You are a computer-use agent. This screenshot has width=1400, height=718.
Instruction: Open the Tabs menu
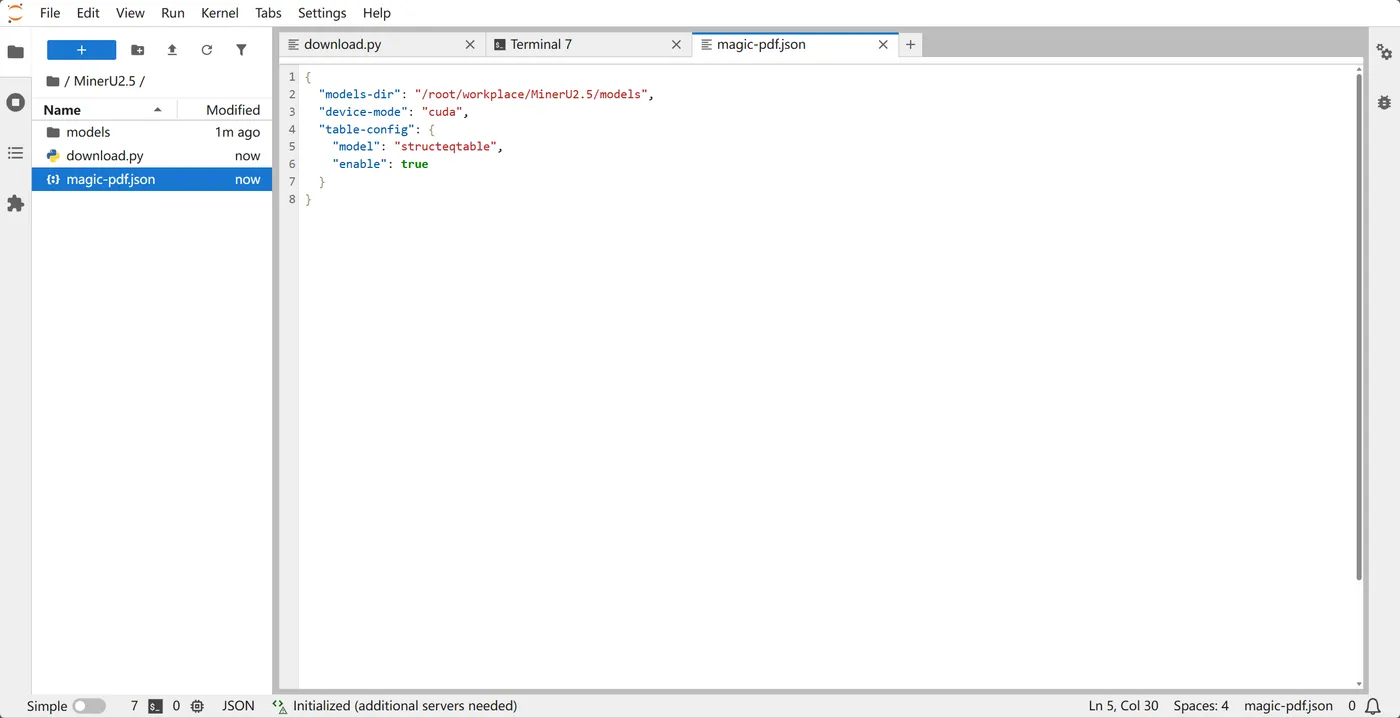[268, 13]
